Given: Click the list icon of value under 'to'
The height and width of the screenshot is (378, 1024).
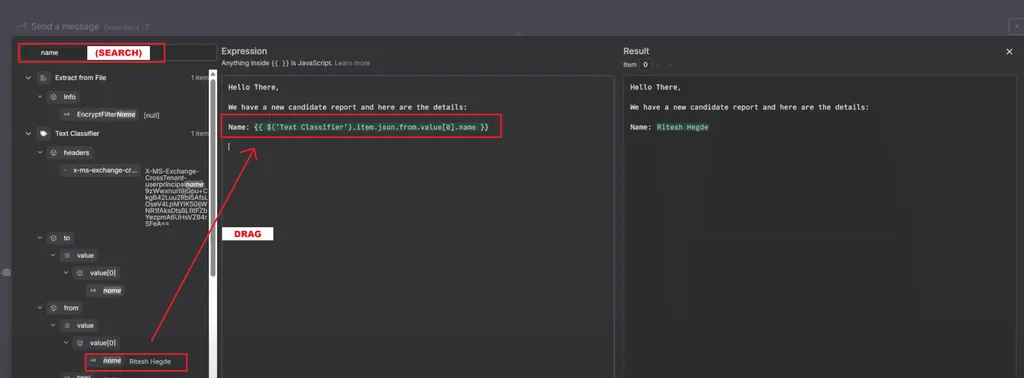Looking at the screenshot, I should click(67, 255).
